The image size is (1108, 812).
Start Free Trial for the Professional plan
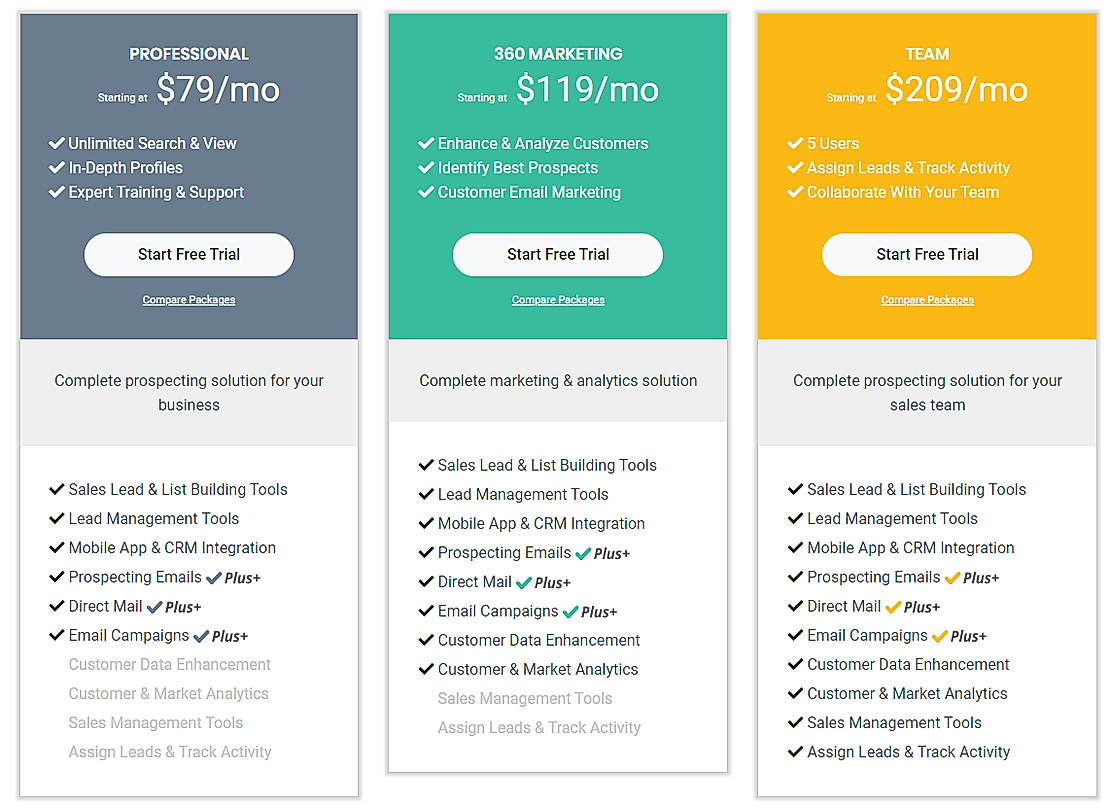coord(188,254)
